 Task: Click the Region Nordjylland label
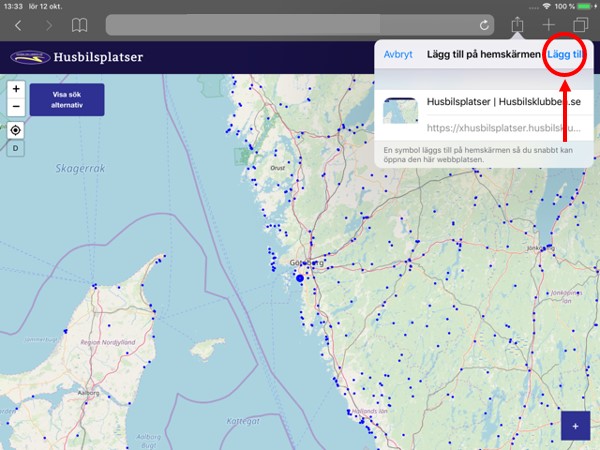(108, 342)
